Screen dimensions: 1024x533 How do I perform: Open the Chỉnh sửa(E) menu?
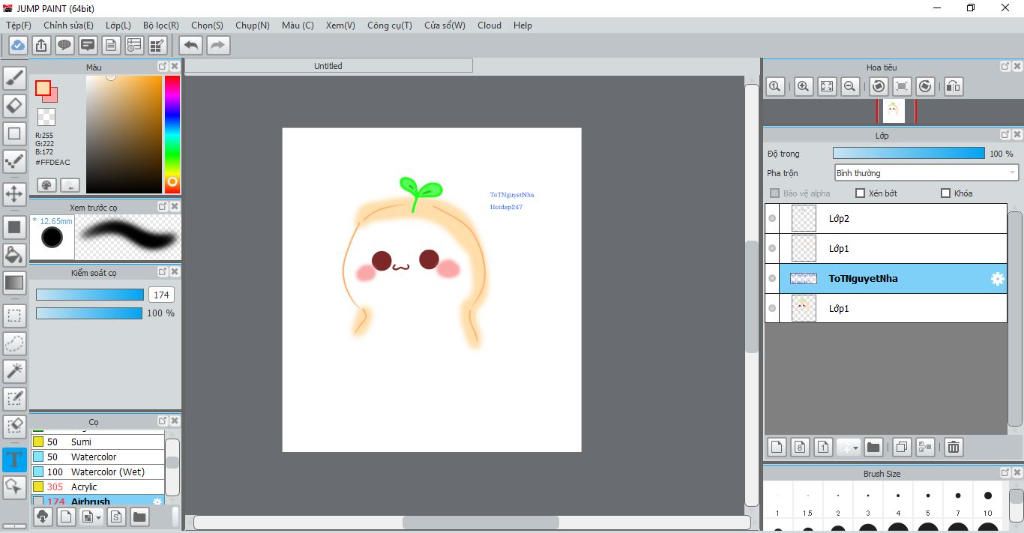coord(69,25)
